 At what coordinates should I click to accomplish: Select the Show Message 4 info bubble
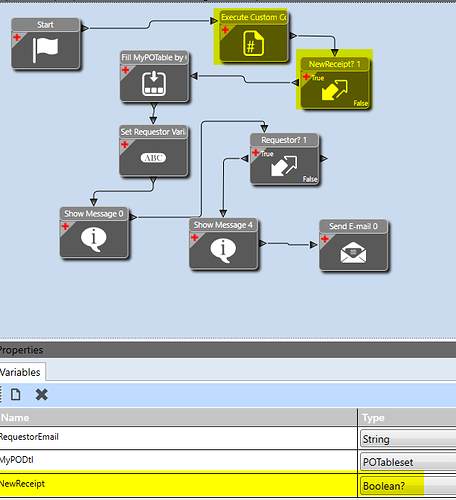(223, 250)
